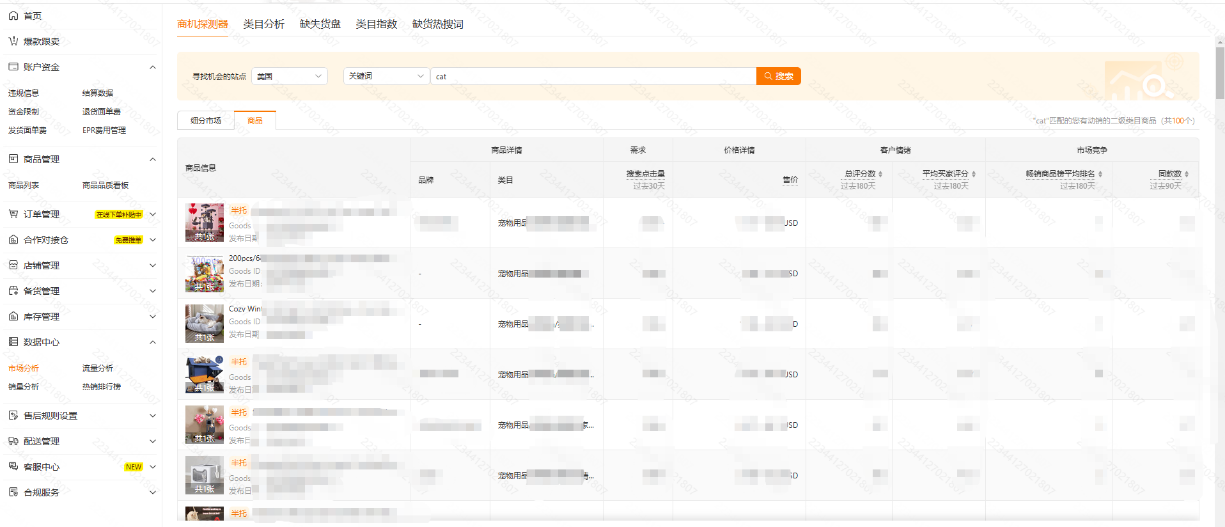Sort by 总评分数 column sort arrows
The height and width of the screenshot is (527, 1225).
pyautogui.click(x=880, y=174)
